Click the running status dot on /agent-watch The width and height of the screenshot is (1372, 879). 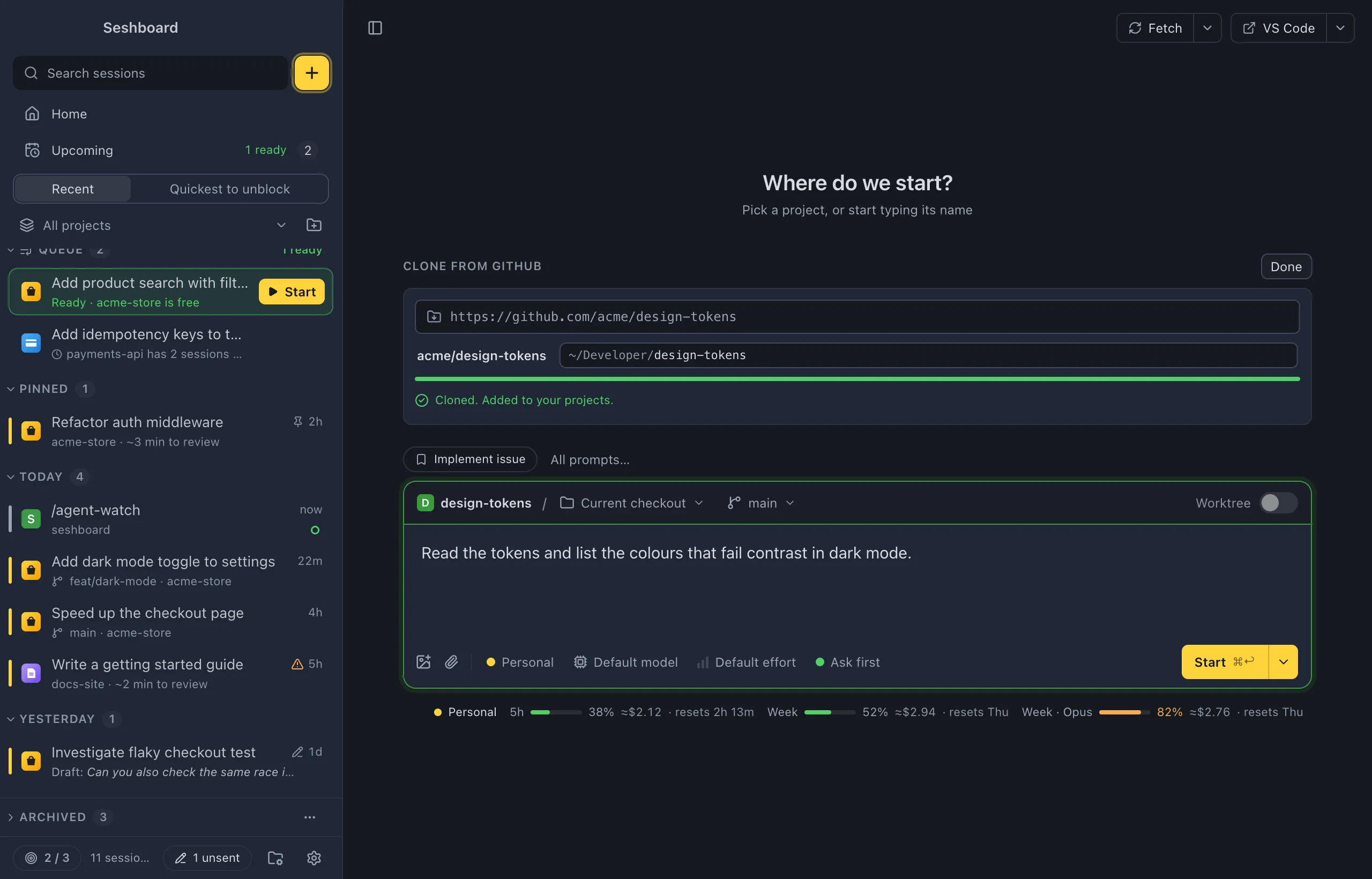click(x=315, y=530)
